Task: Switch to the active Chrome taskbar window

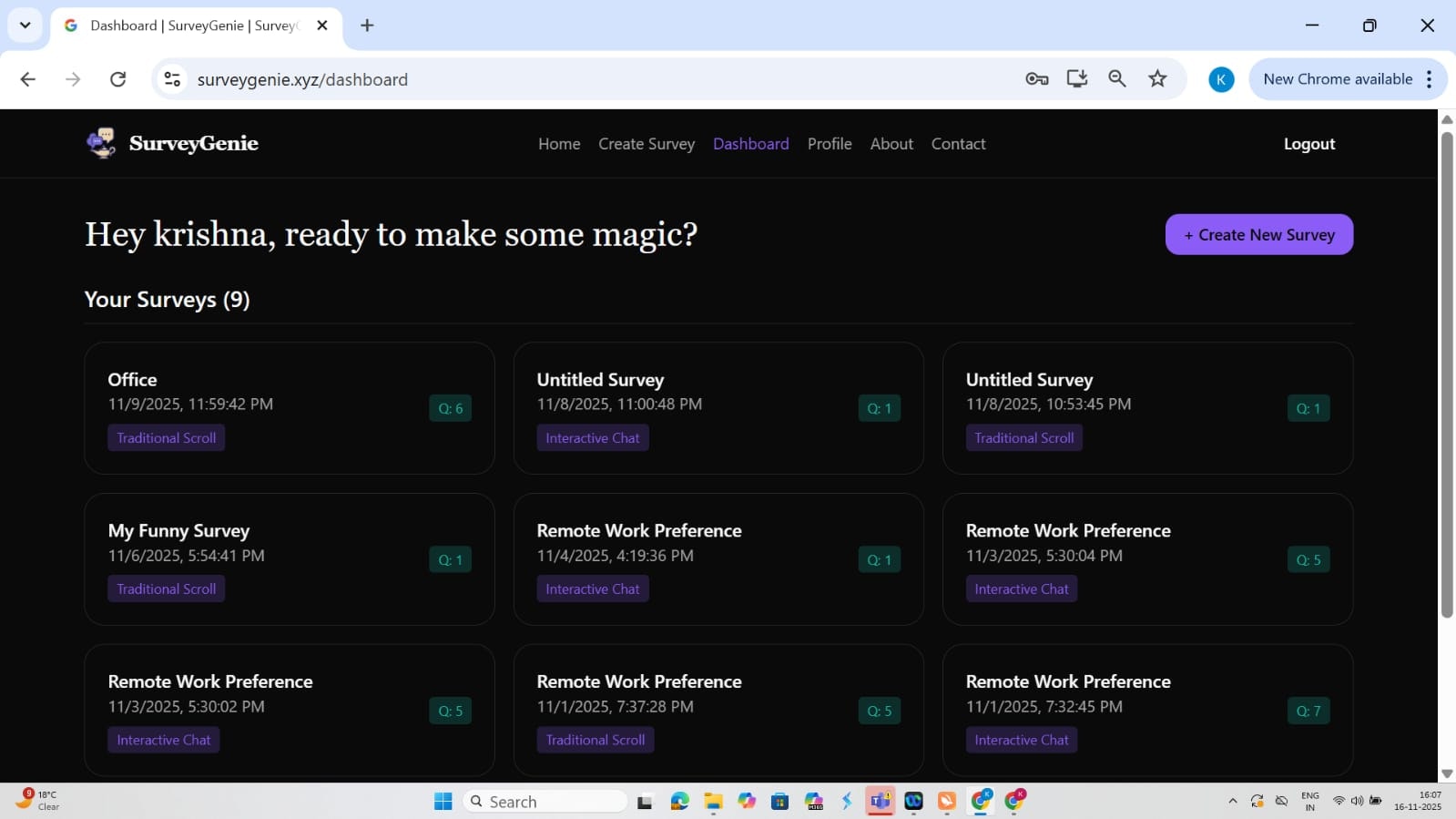Action: (x=981, y=802)
